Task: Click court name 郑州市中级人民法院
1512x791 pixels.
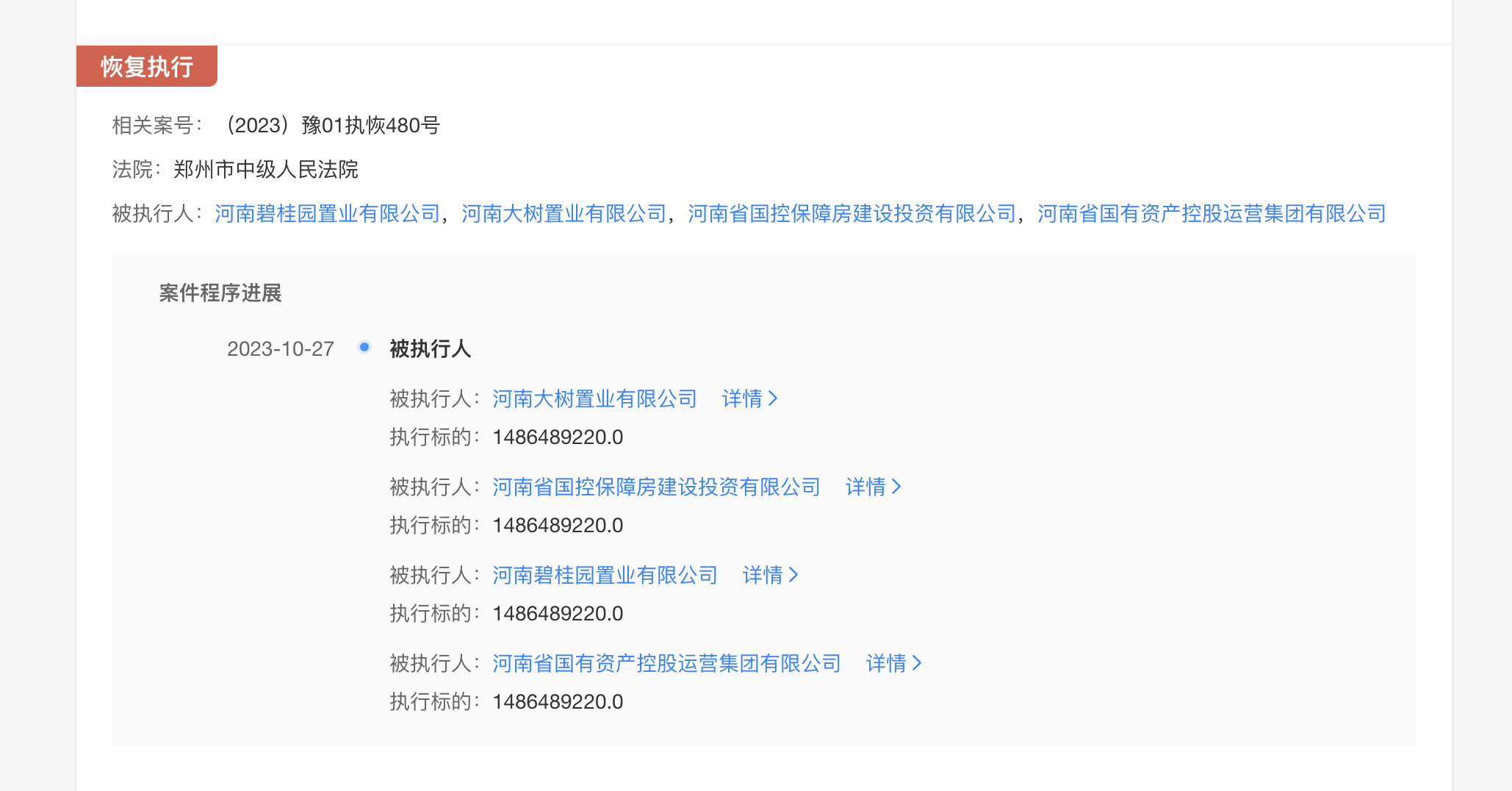Action: point(264,169)
